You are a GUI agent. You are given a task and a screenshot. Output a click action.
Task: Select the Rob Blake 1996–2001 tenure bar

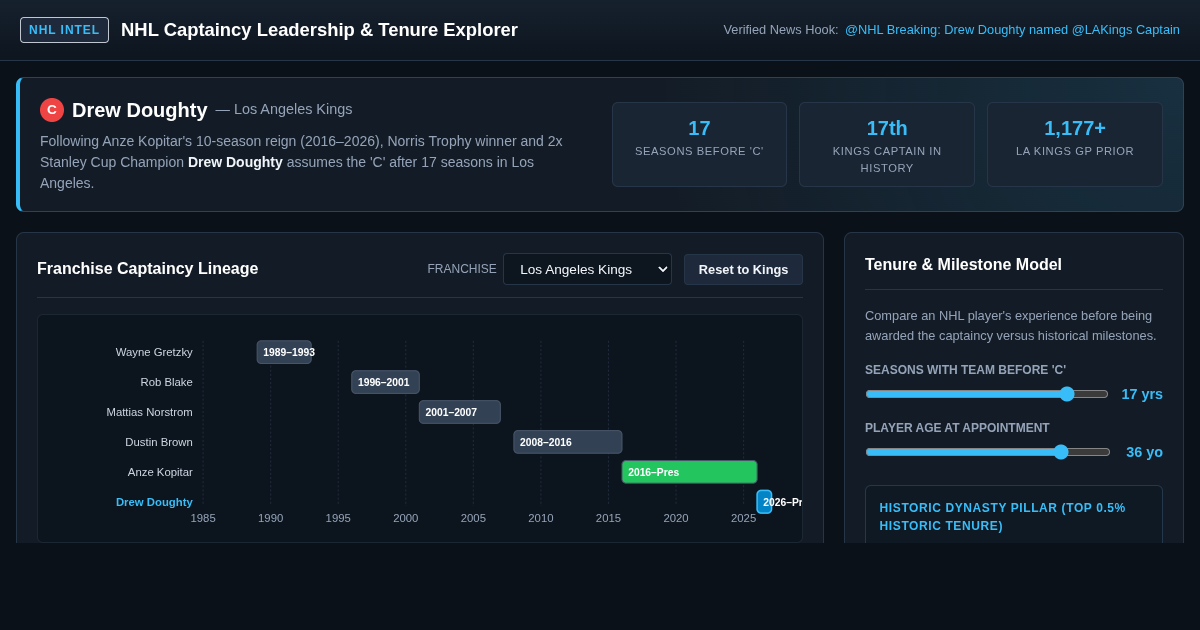tap(385, 382)
